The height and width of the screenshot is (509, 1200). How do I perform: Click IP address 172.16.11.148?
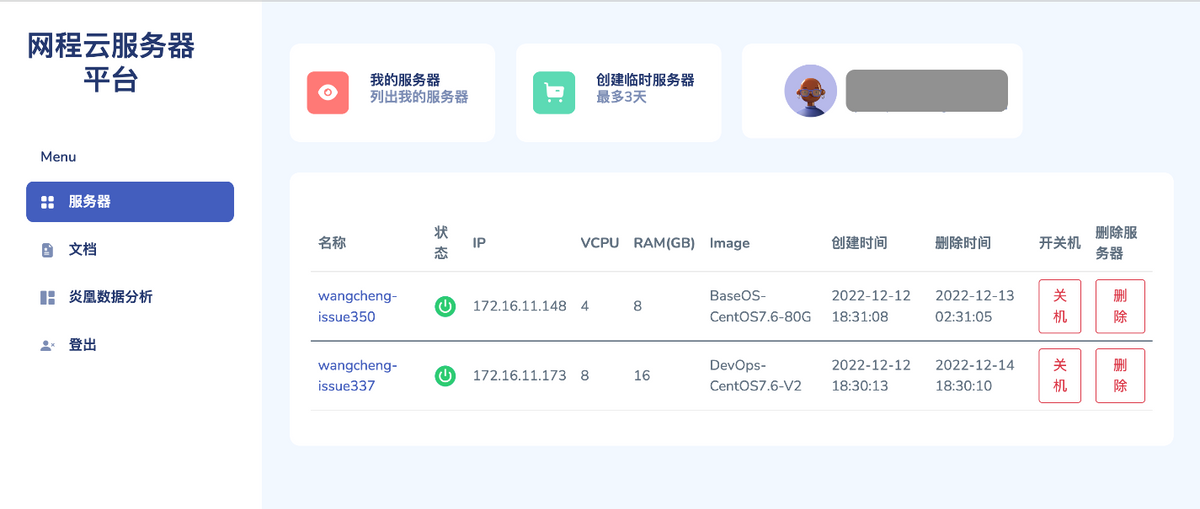tap(519, 306)
